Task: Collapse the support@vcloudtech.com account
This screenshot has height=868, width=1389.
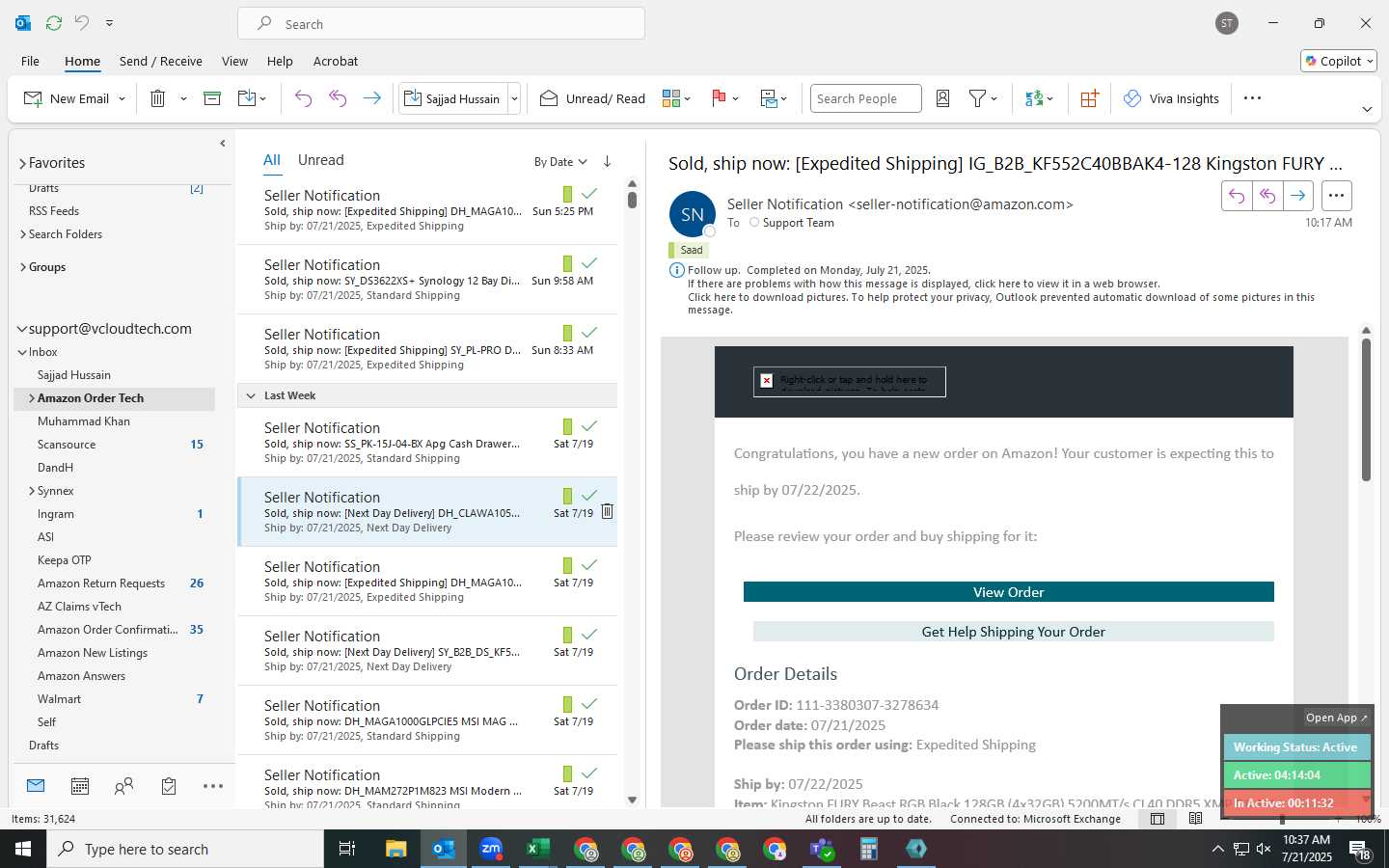Action: (21, 329)
